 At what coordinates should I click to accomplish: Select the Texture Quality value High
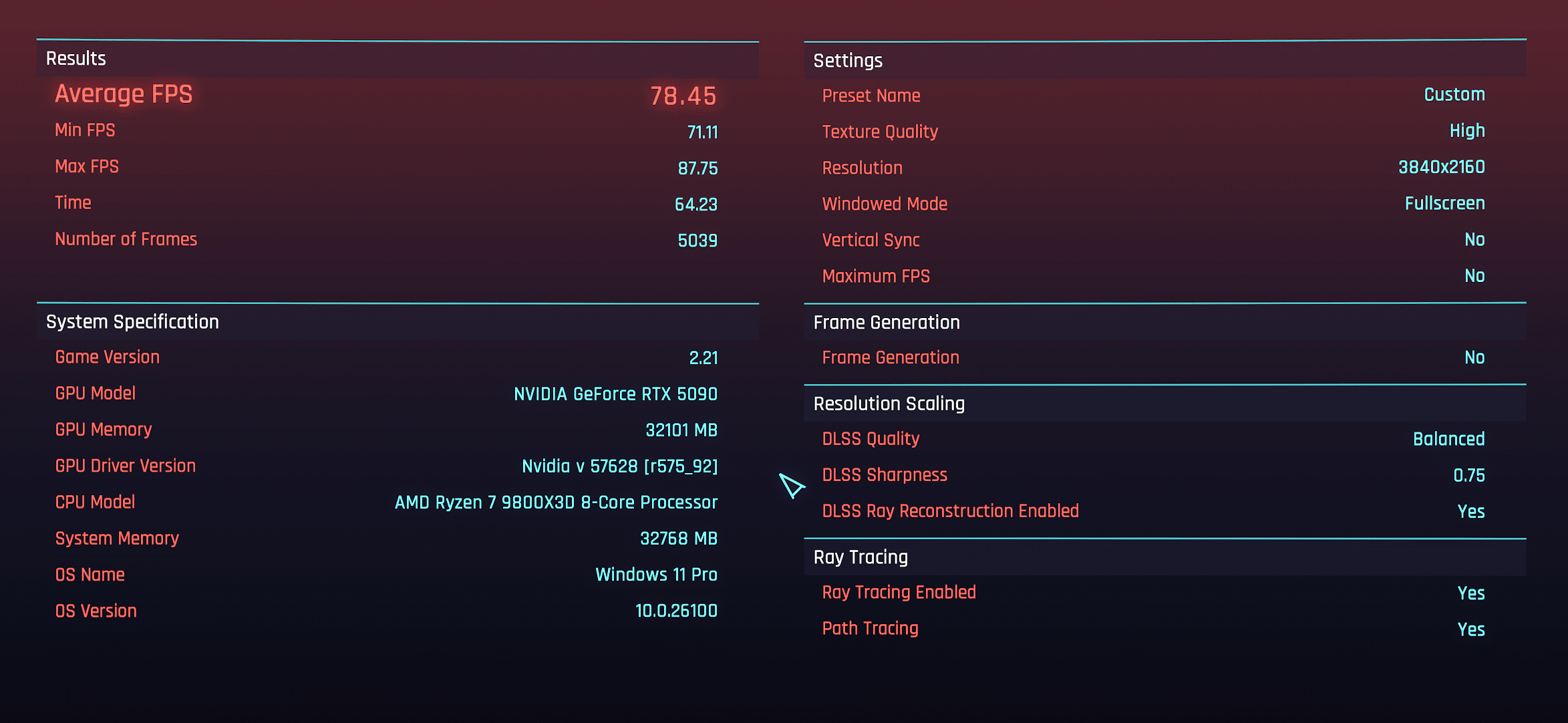click(1466, 131)
